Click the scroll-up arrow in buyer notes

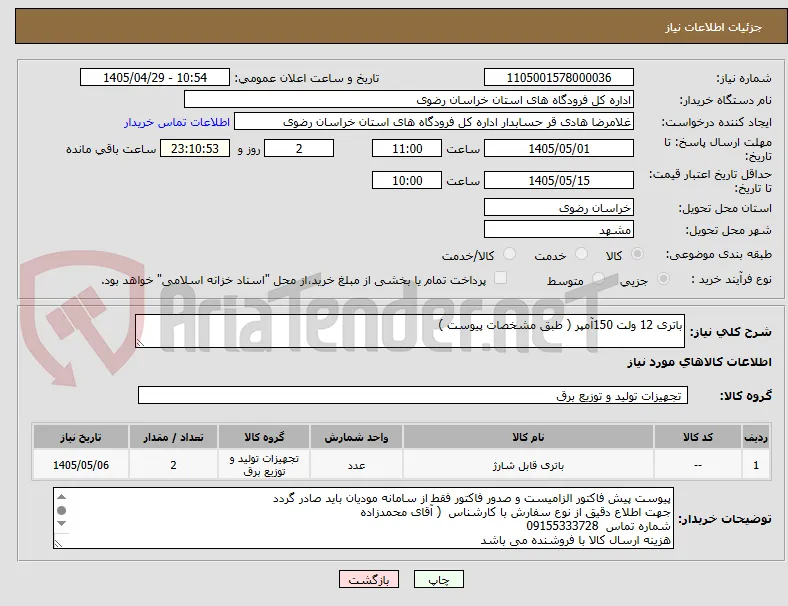click(61, 497)
